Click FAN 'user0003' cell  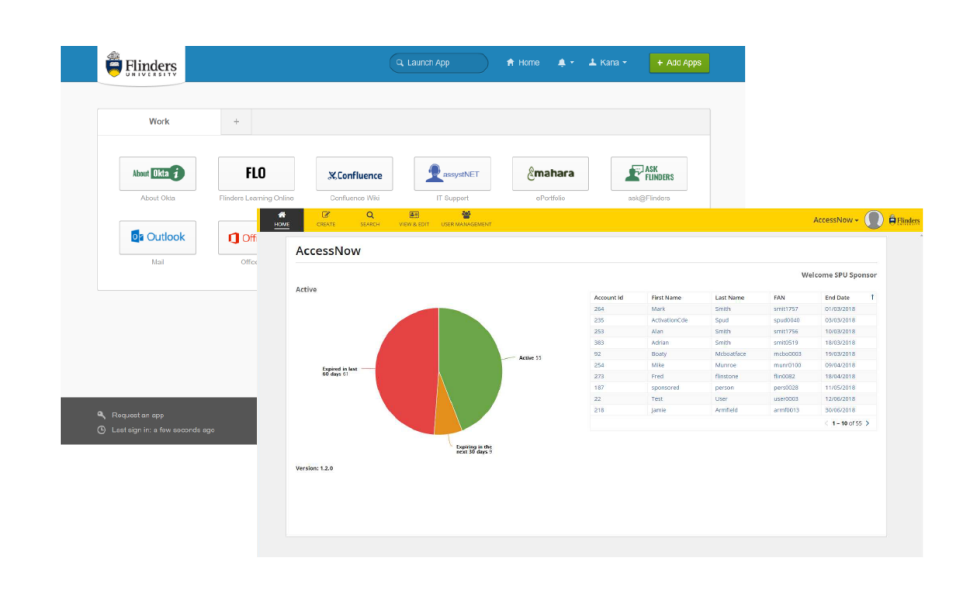(x=786, y=399)
